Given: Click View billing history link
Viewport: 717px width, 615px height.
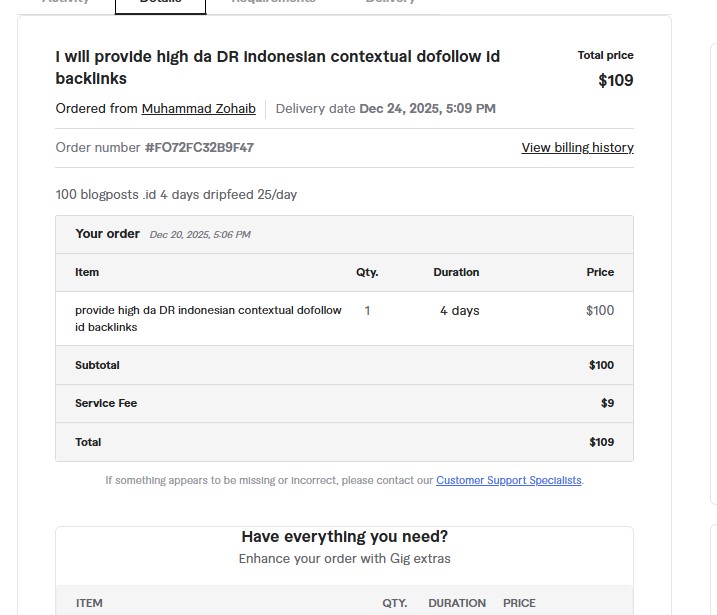Looking at the screenshot, I should [577, 147].
